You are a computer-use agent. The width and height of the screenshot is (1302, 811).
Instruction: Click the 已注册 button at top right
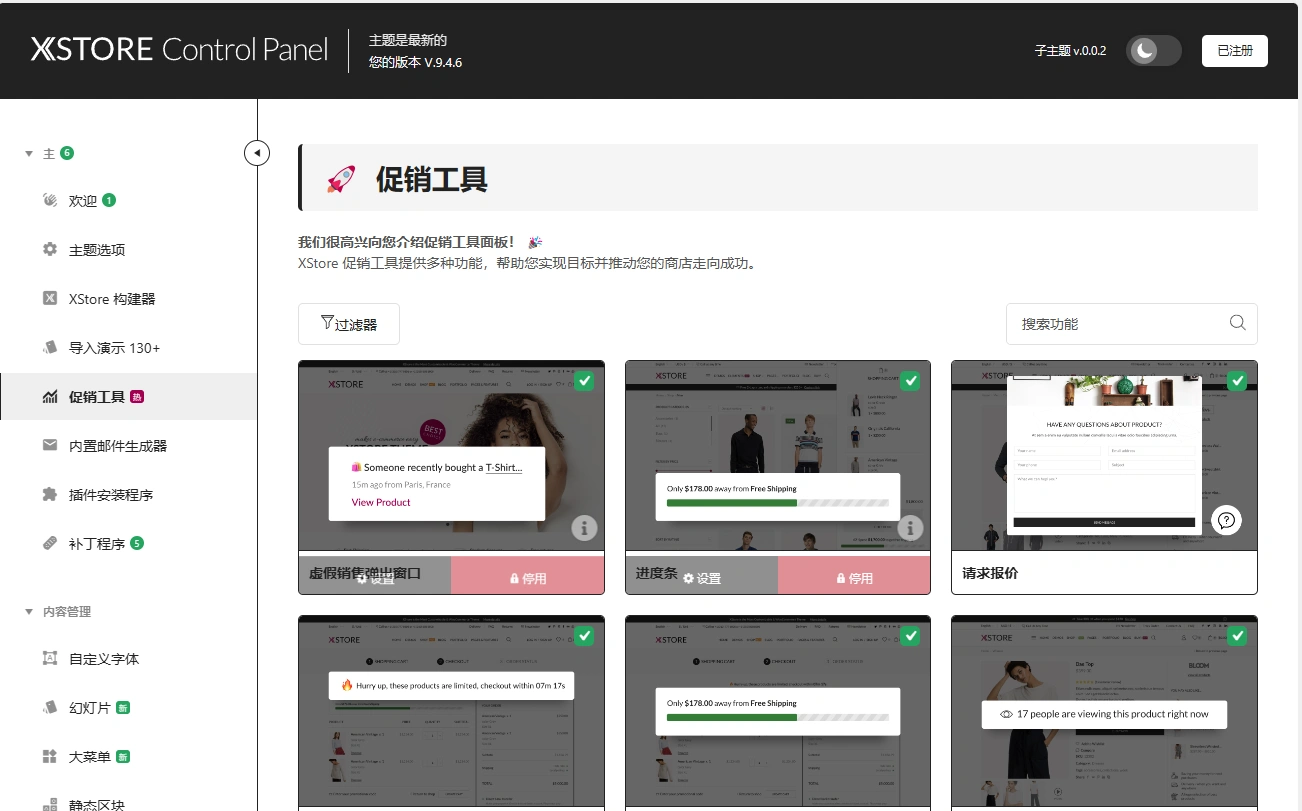tap(1234, 50)
